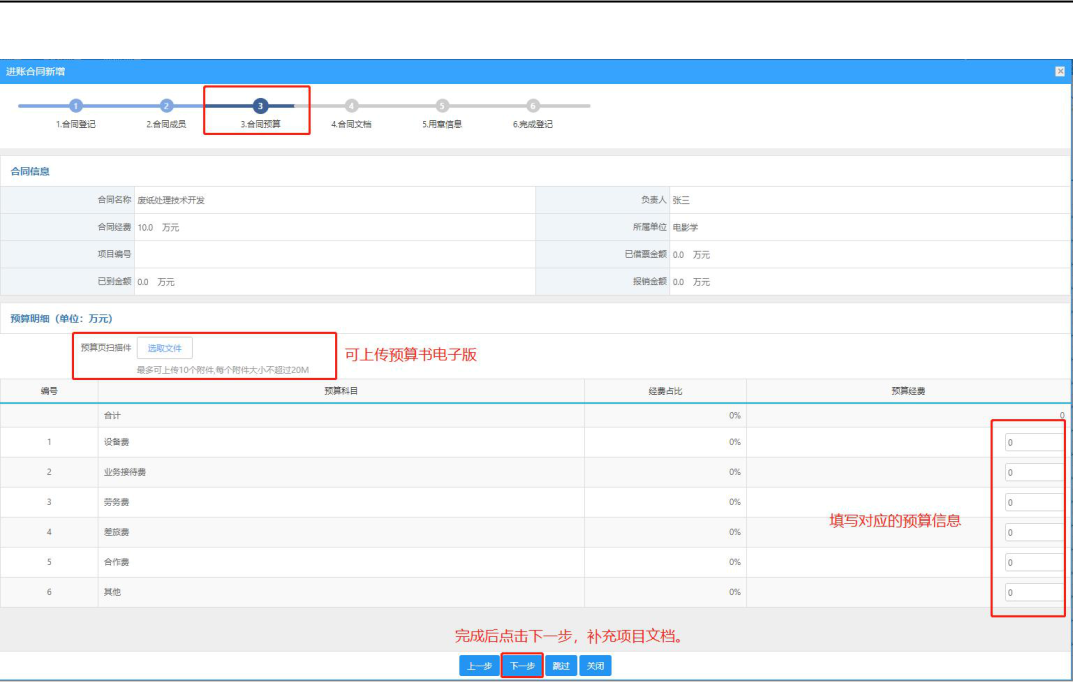Click the 预算科目 column header

point(341,391)
